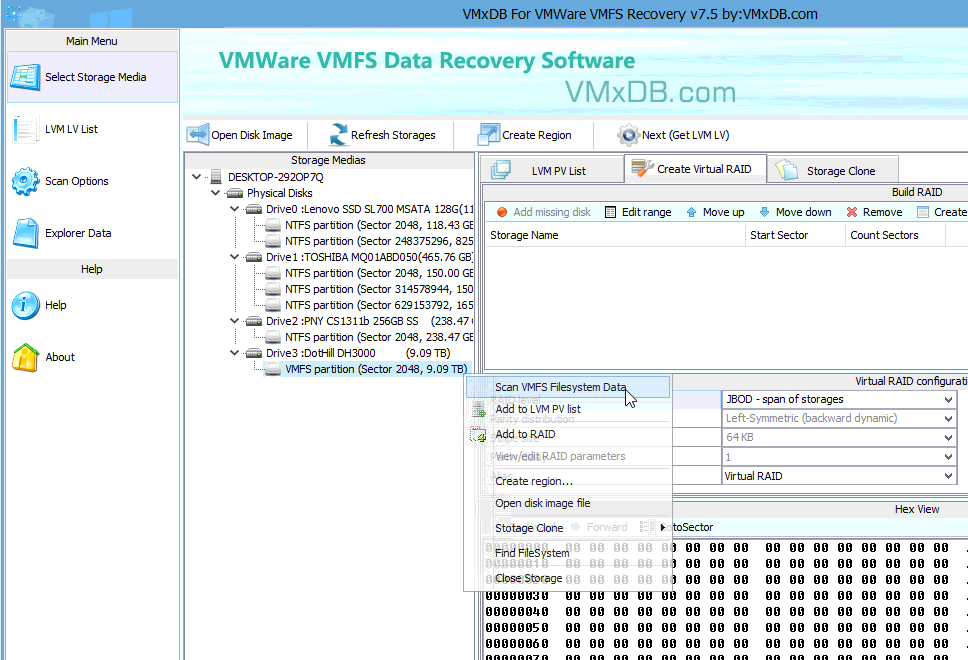The height and width of the screenshot is (660, 968).
Task: Click the DESKTOP-292OP7Q computer icon
Action: click(215, 177)
